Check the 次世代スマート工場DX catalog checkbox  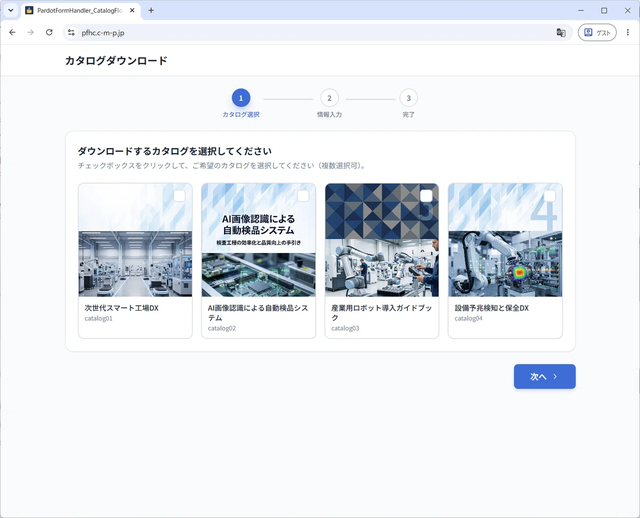point(180,196)
